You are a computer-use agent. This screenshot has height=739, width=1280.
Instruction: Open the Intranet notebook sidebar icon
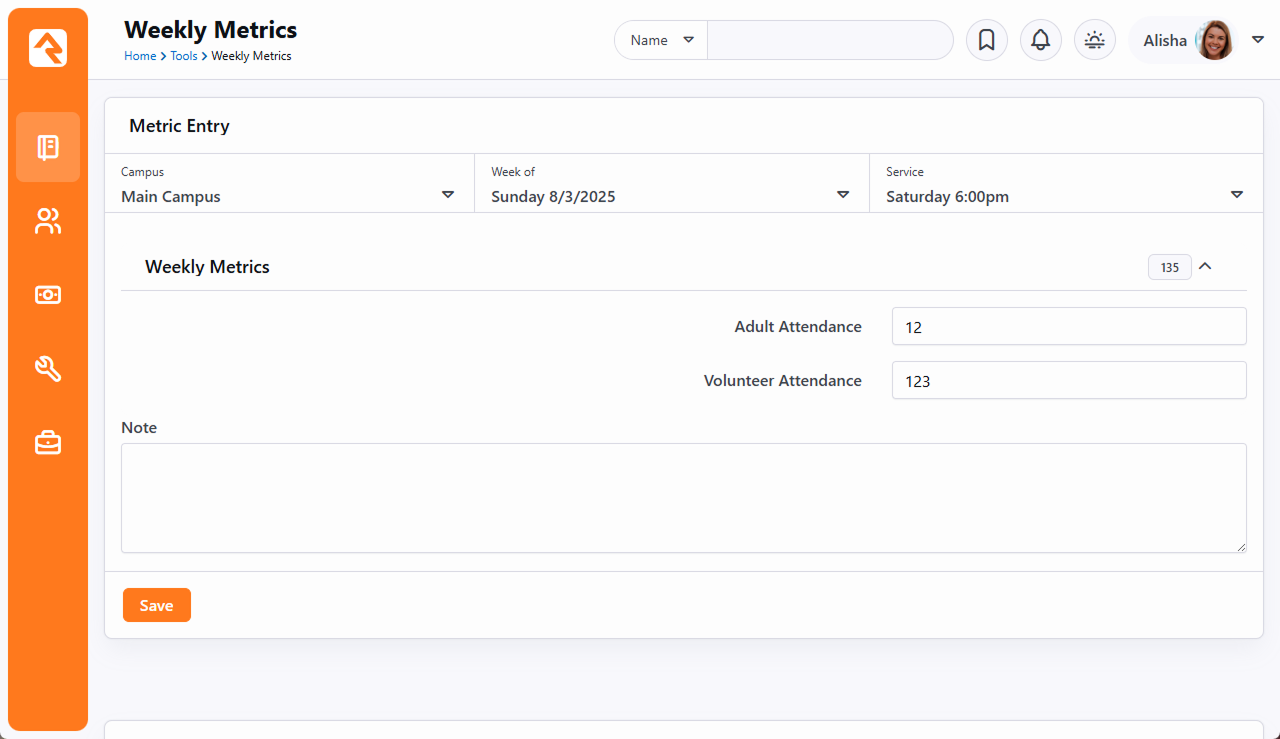[x=48, y=147]
